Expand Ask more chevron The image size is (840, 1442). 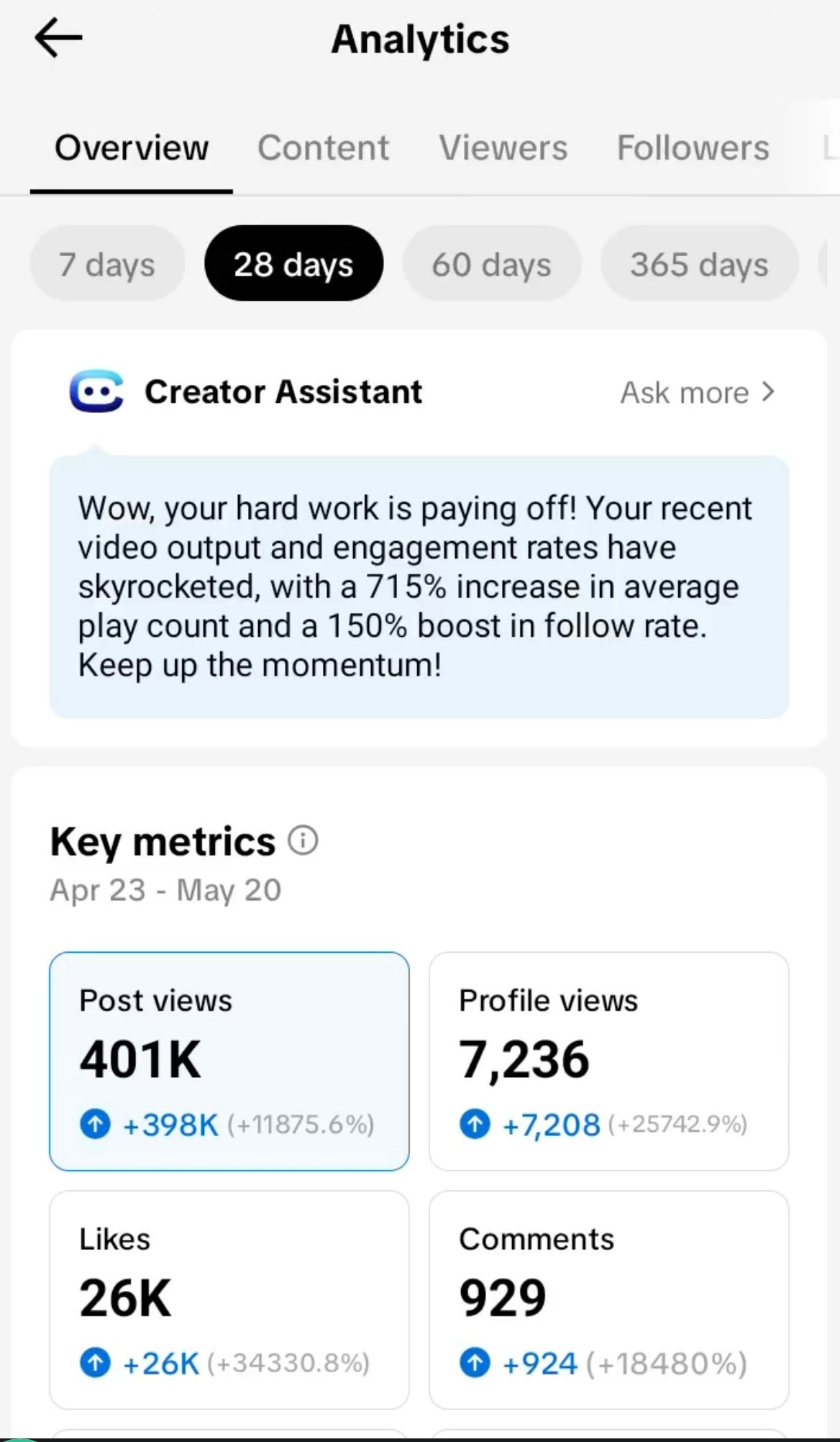(x=769, y=392)
